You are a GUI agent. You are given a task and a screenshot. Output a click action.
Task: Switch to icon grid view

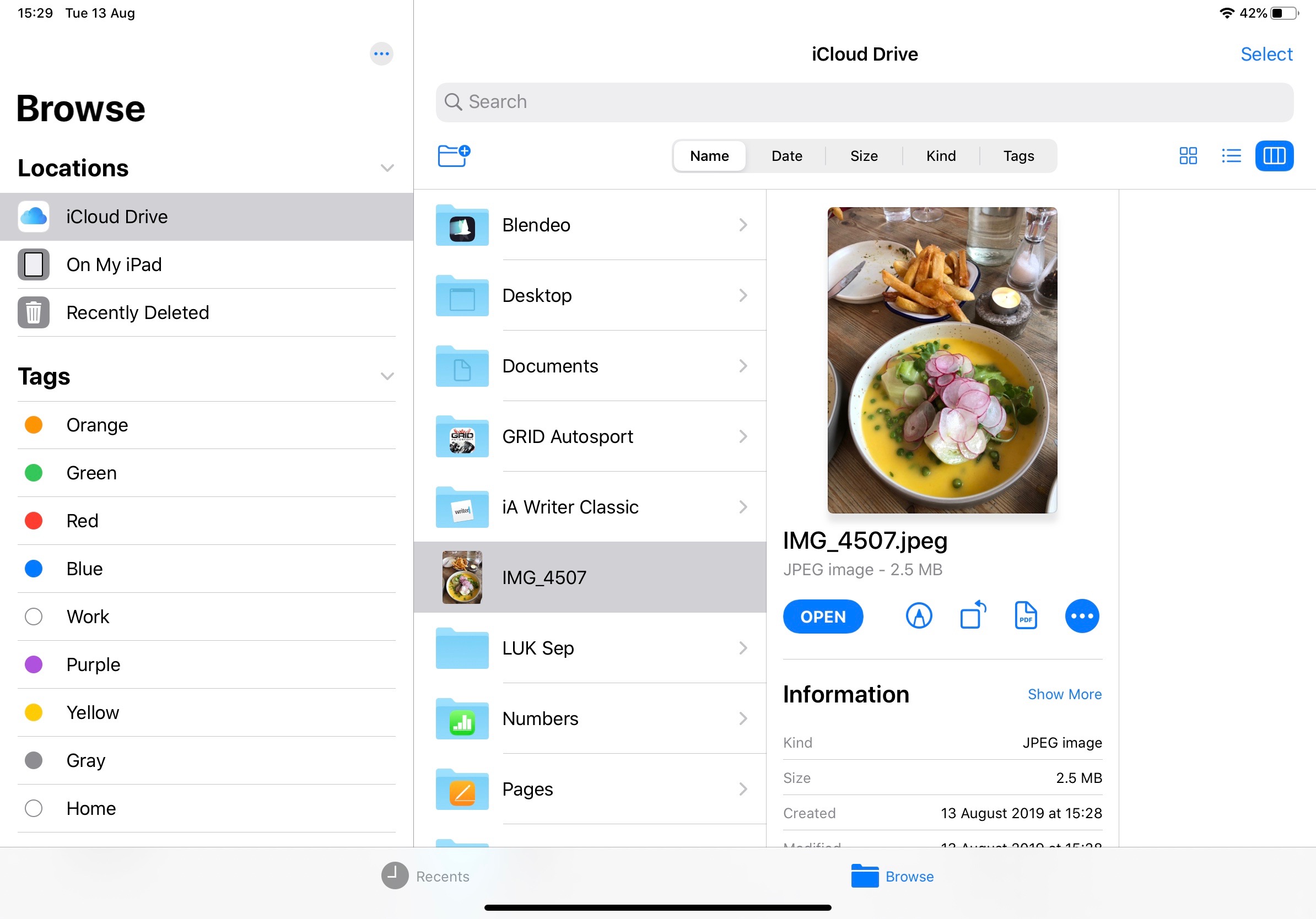1188,156
